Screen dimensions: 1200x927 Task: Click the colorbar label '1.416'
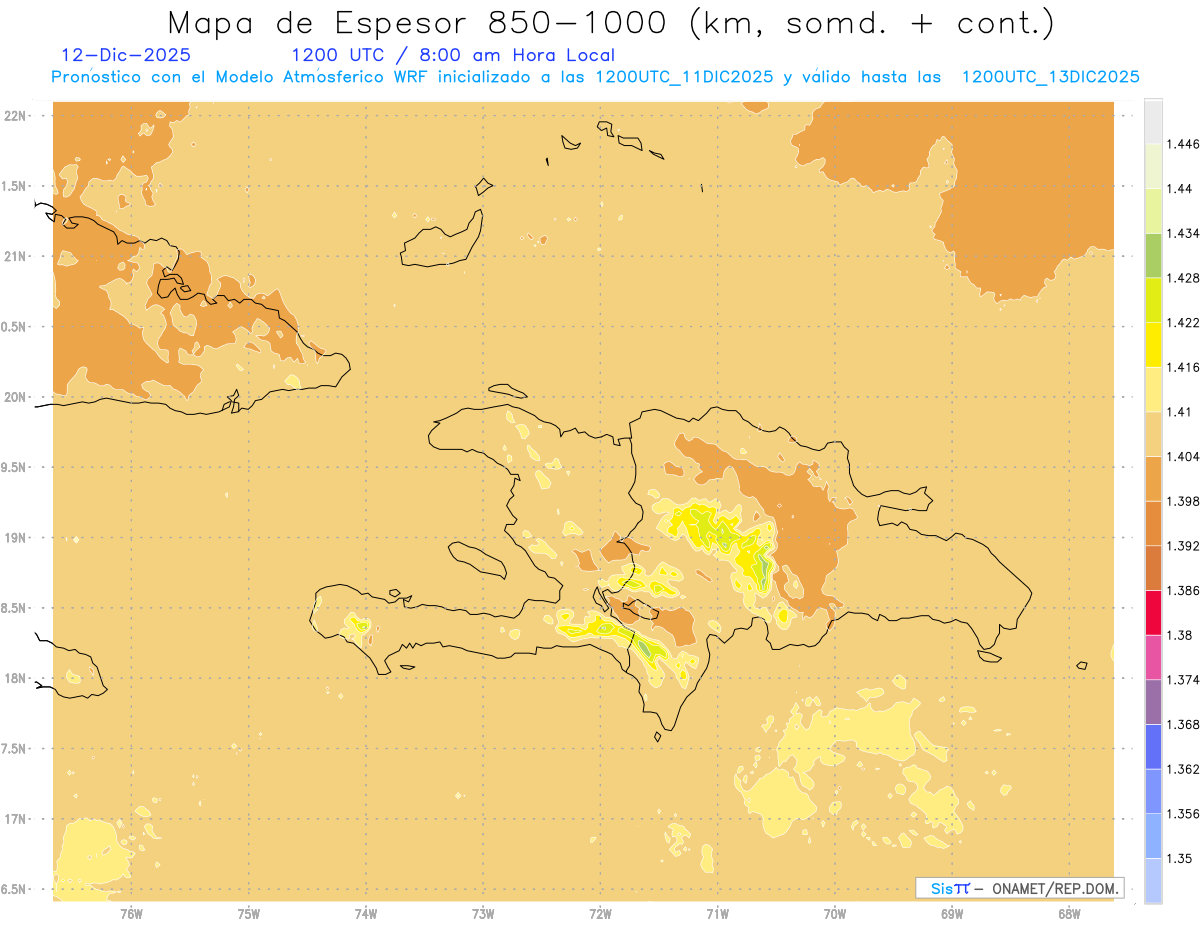pyautogui.click(x=1183, y=367)
